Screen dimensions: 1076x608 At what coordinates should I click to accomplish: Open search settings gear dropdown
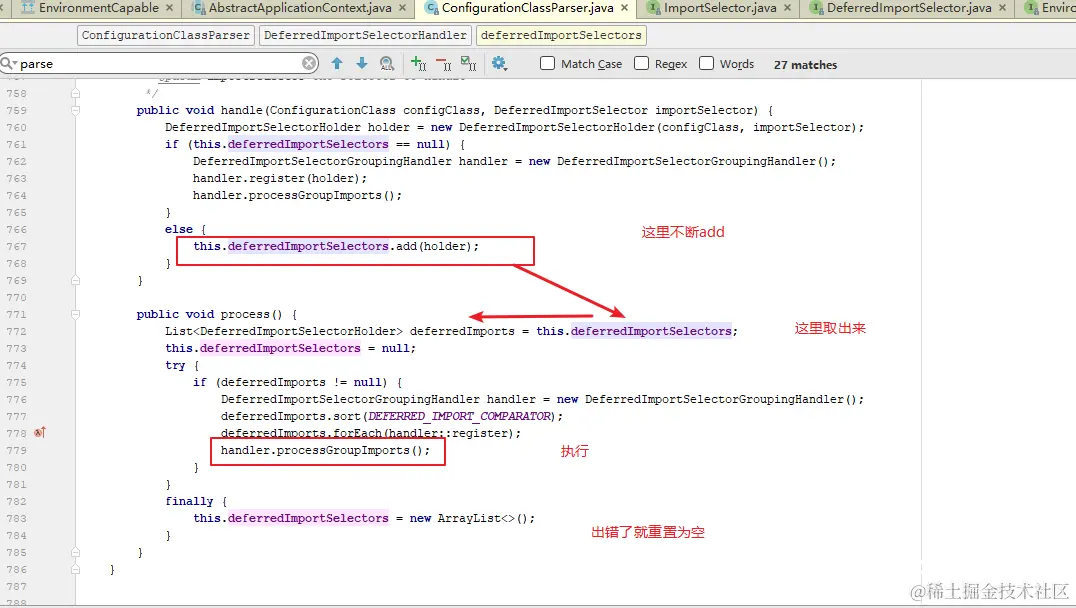tap(499, 64)
